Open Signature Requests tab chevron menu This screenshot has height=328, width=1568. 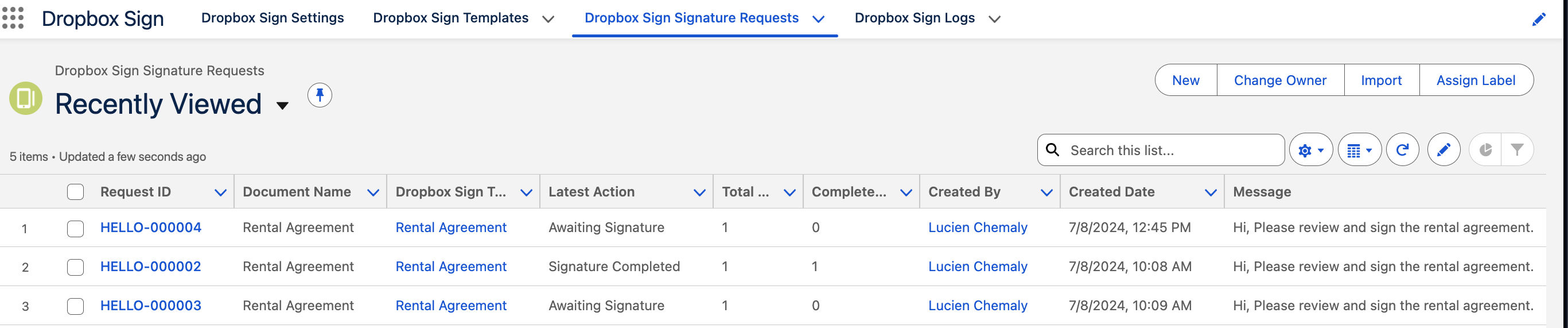pos(819,20)
